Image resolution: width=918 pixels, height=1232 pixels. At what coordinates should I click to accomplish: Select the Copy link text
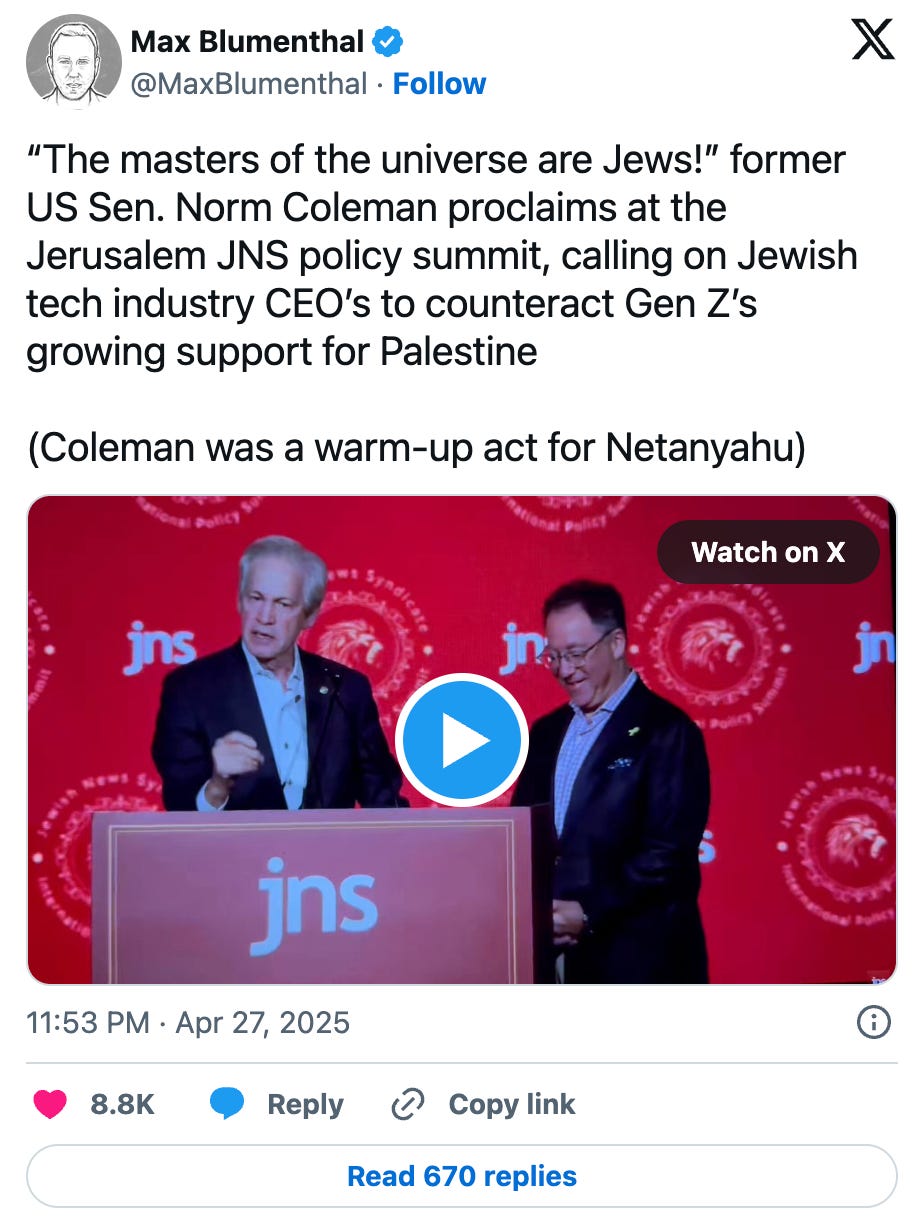(512, 1104)
